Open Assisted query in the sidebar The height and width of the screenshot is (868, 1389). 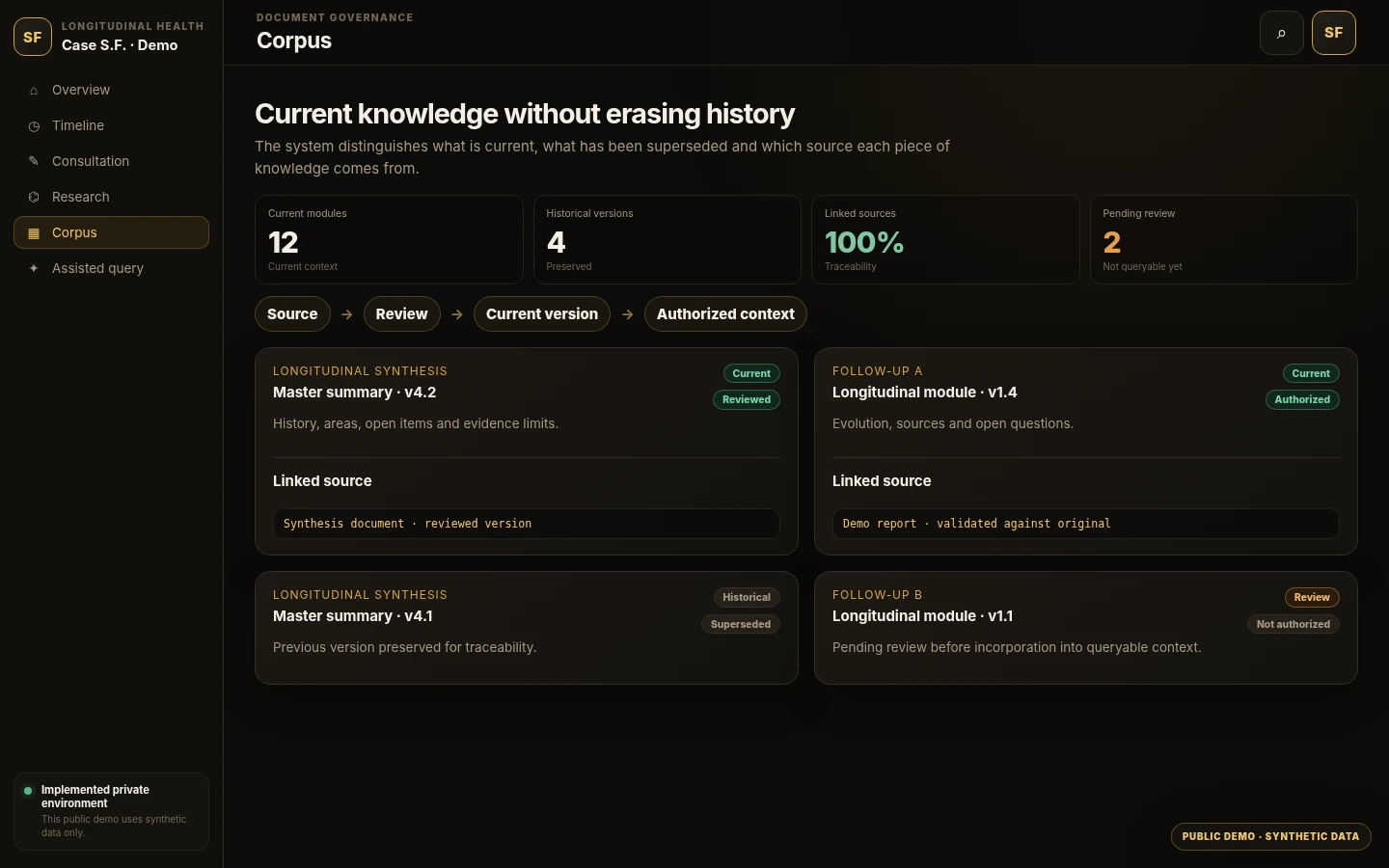[111, 268]
